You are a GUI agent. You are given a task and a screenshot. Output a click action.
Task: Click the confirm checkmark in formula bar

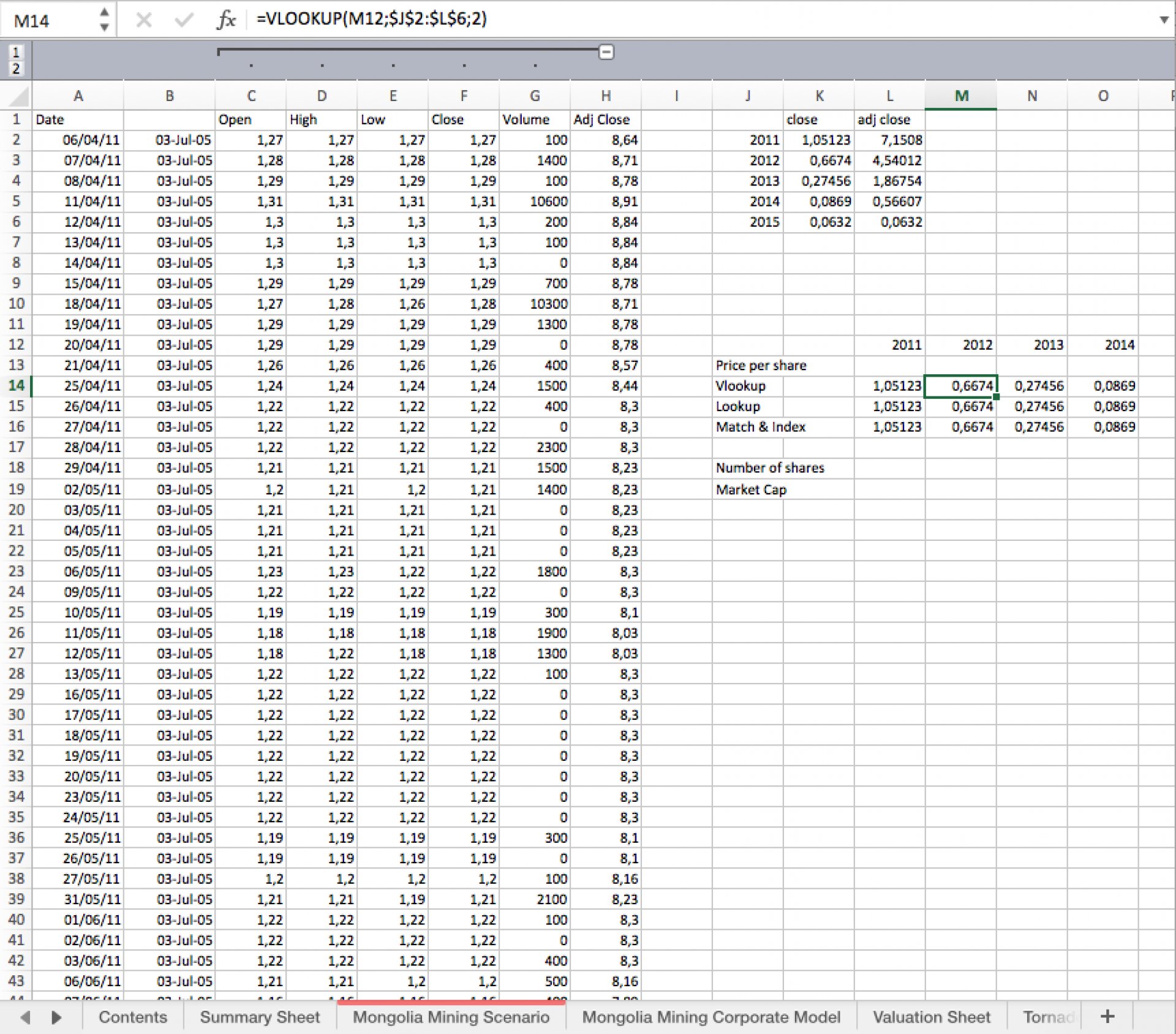pyautogui.click(x=184, y=20)
